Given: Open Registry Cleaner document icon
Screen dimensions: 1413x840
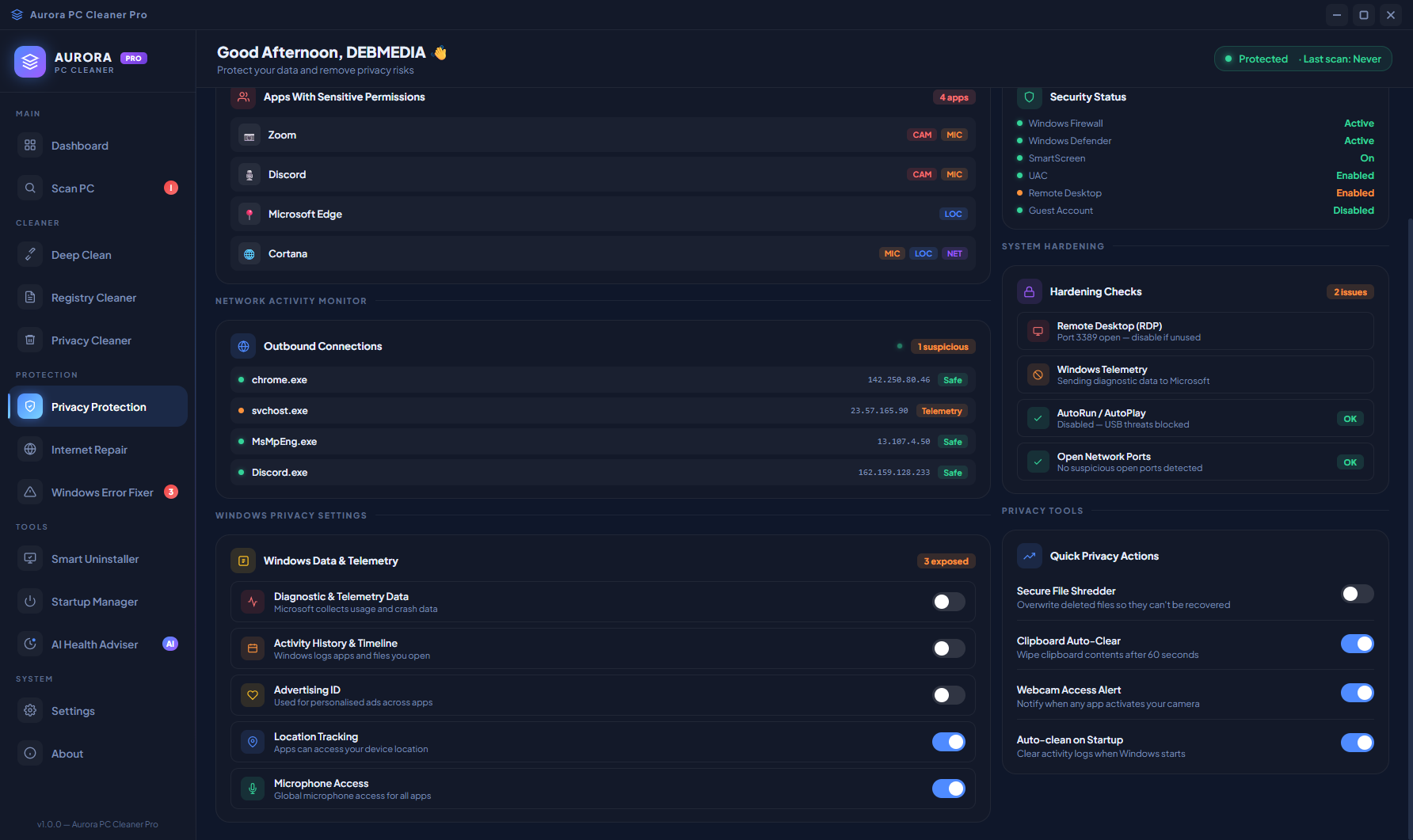Looking at the screenshot, I should pyautogui.click(x=30, y=297).
